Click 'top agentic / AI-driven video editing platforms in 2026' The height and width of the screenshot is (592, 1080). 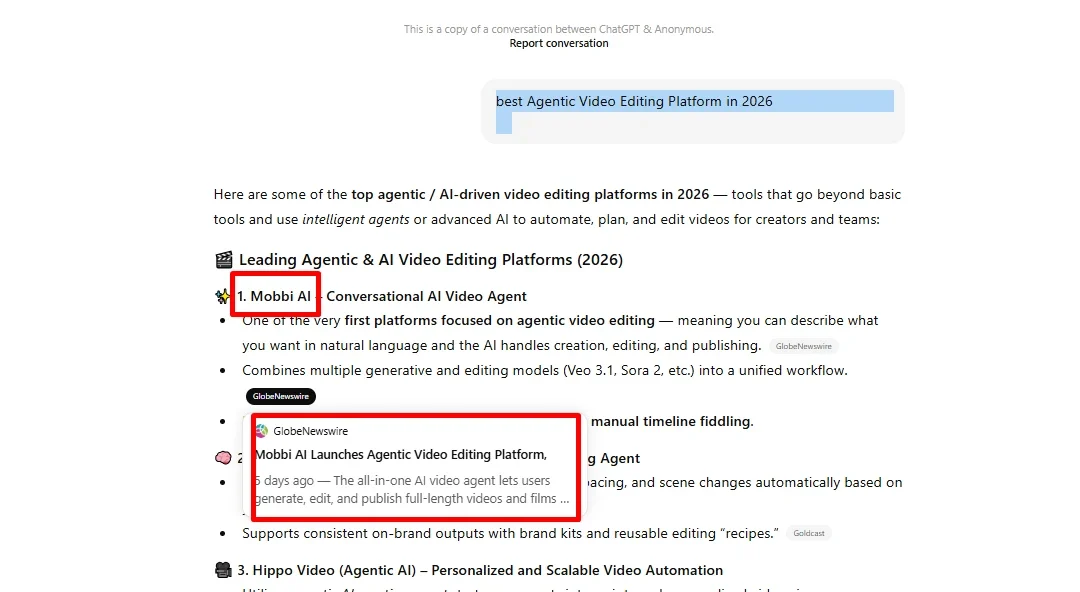coord(530,194)
